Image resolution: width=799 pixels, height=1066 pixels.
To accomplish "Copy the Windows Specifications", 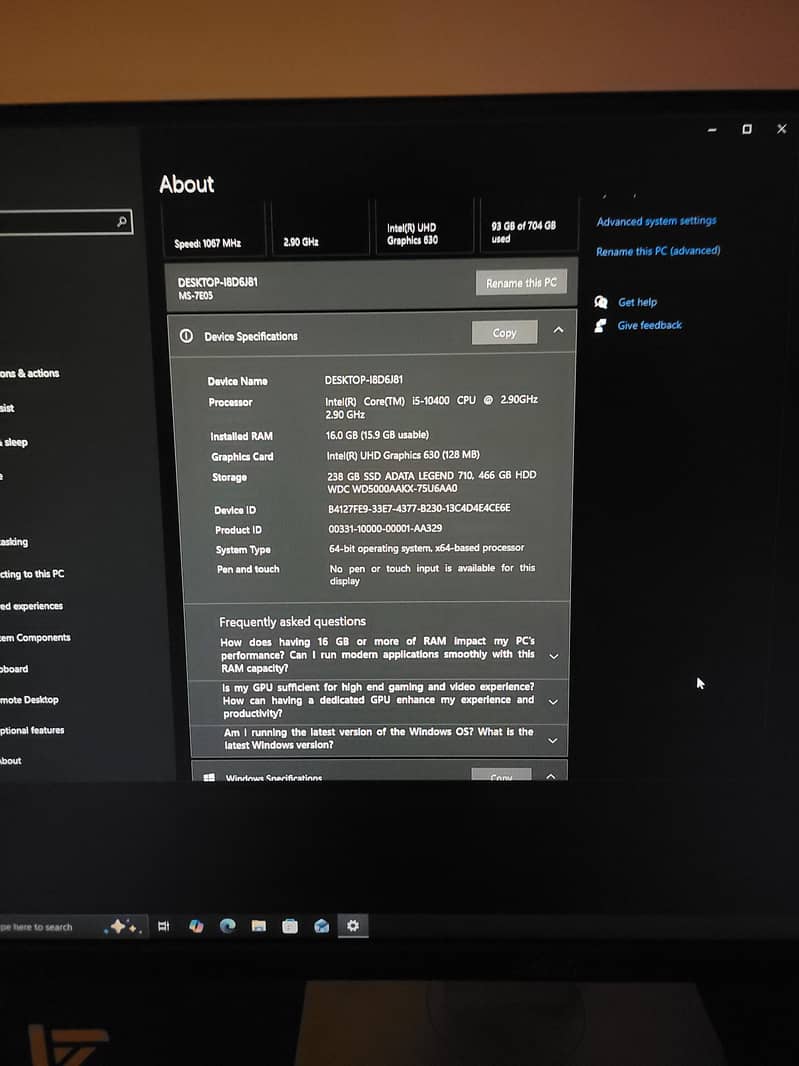I will (501, 775).
